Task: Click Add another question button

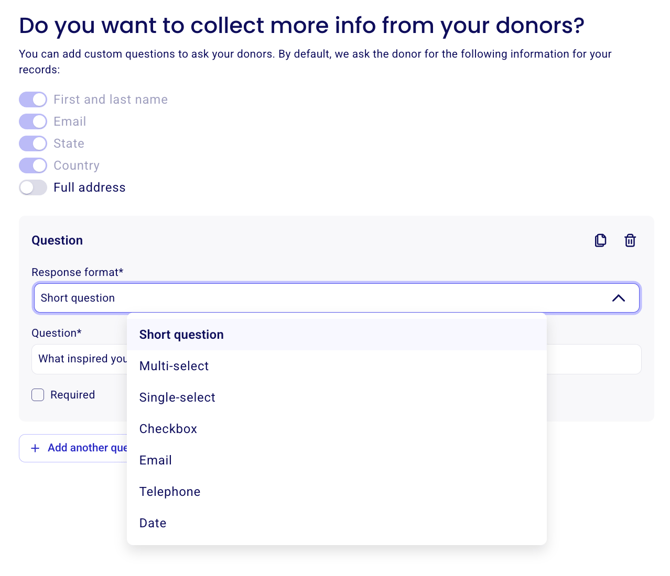Action: [73, 448]
